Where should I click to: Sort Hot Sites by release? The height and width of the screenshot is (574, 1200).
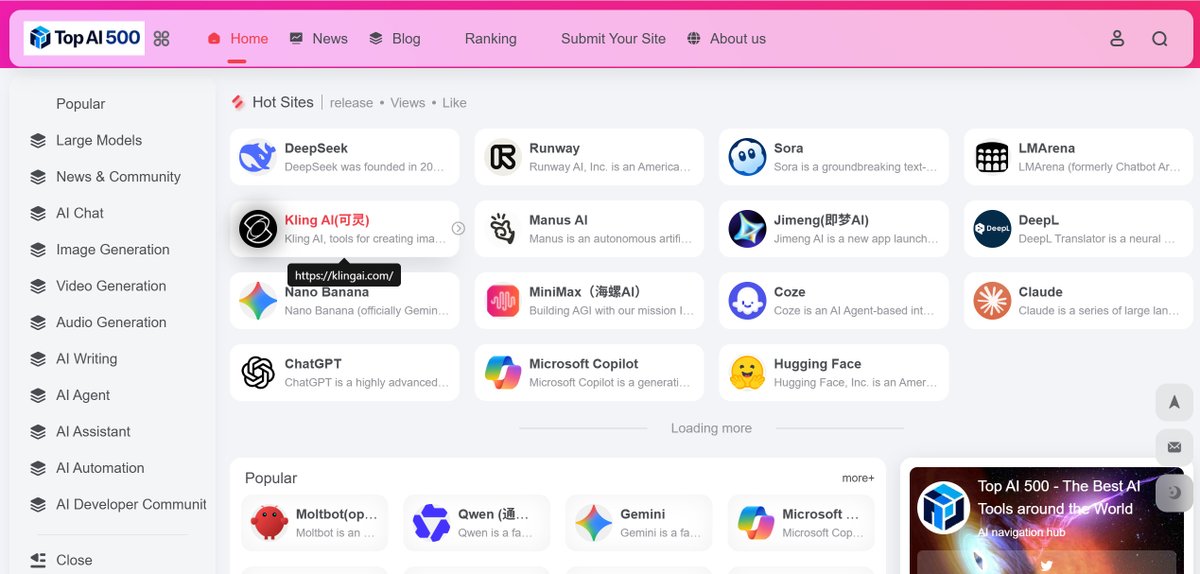pos(351,103)
